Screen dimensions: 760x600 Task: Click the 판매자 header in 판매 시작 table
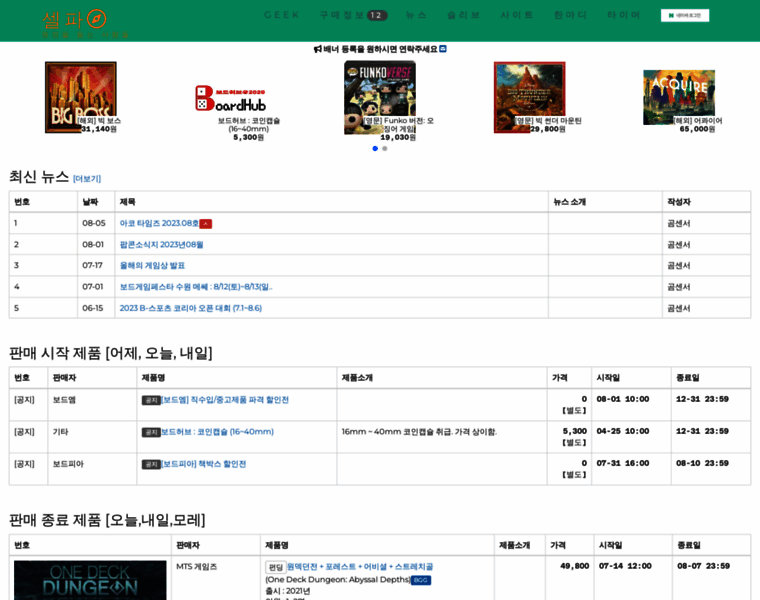pyautogui.click(x=64, y=378)
